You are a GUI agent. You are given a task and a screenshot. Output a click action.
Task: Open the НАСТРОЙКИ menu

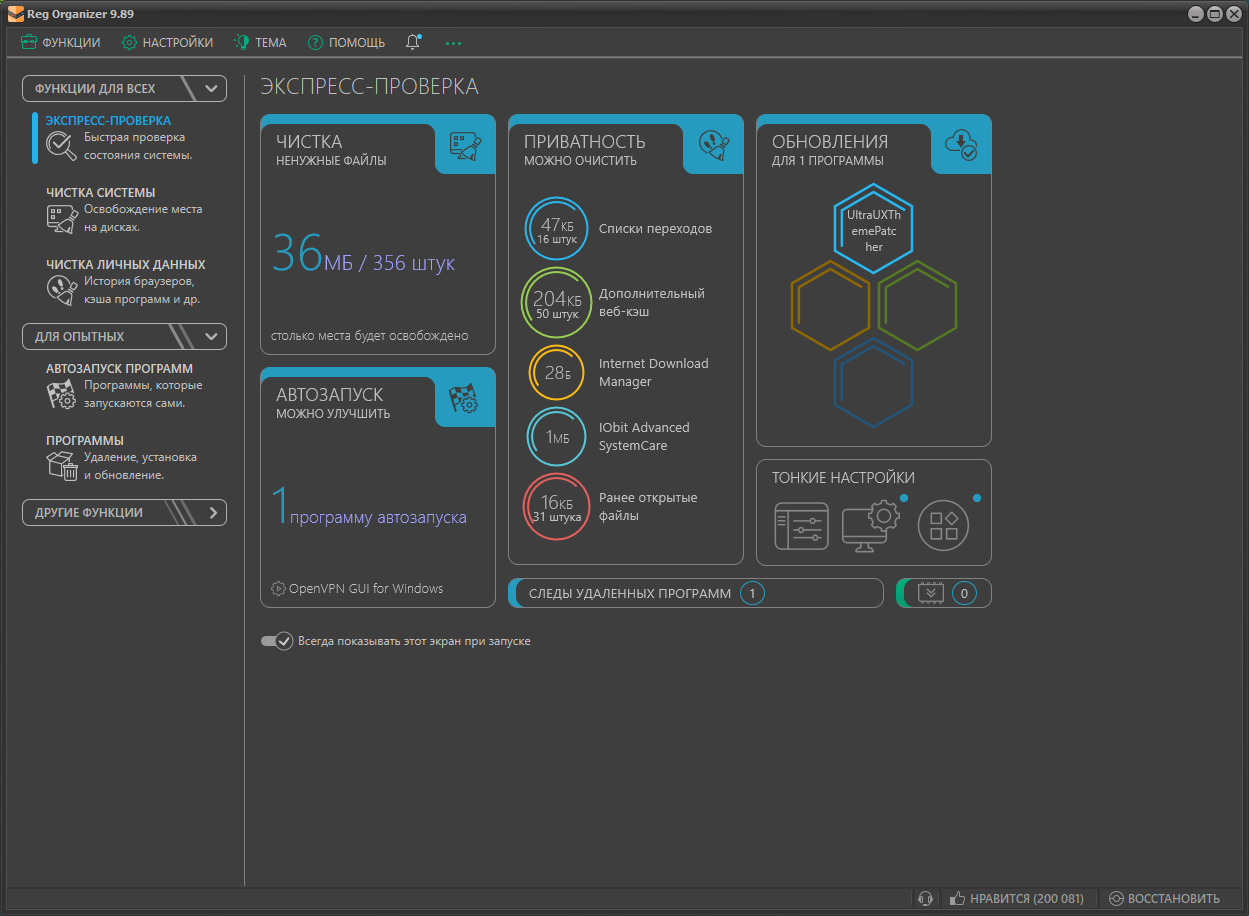pyautogui.click(x=167, y=42)
